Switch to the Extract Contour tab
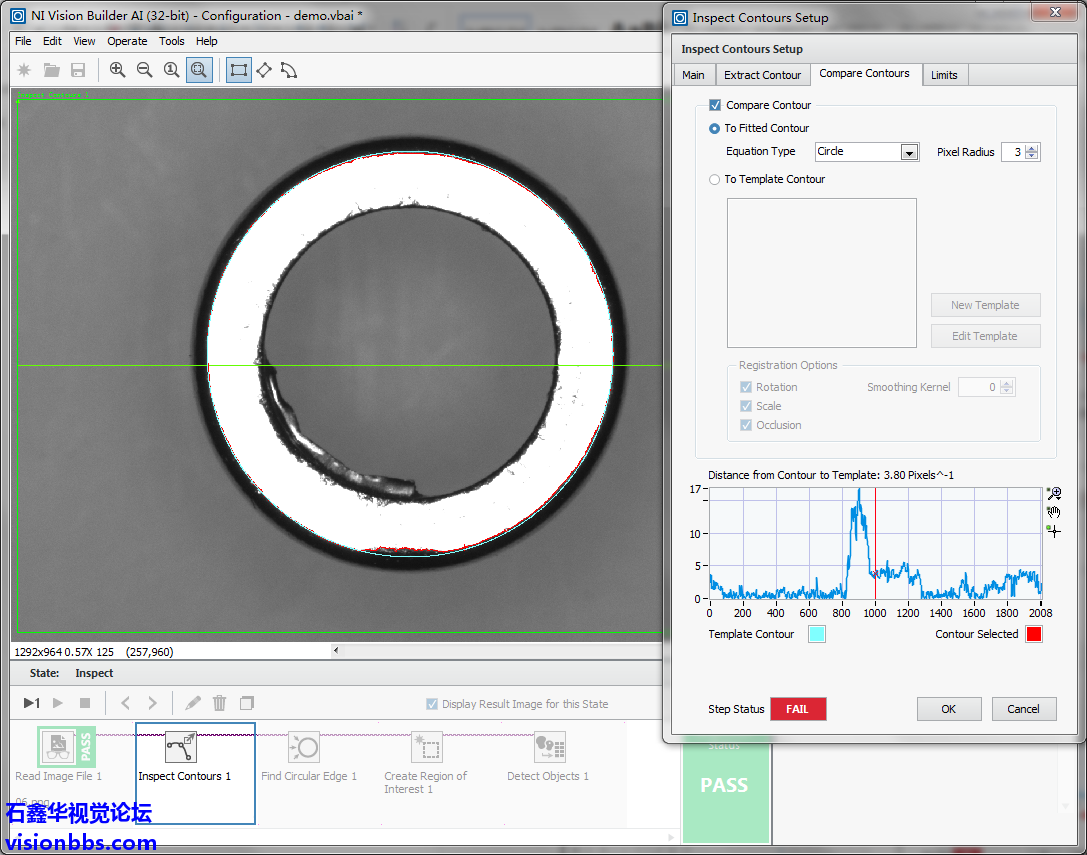The image size is (1087, 855). (x=762, y=75)
